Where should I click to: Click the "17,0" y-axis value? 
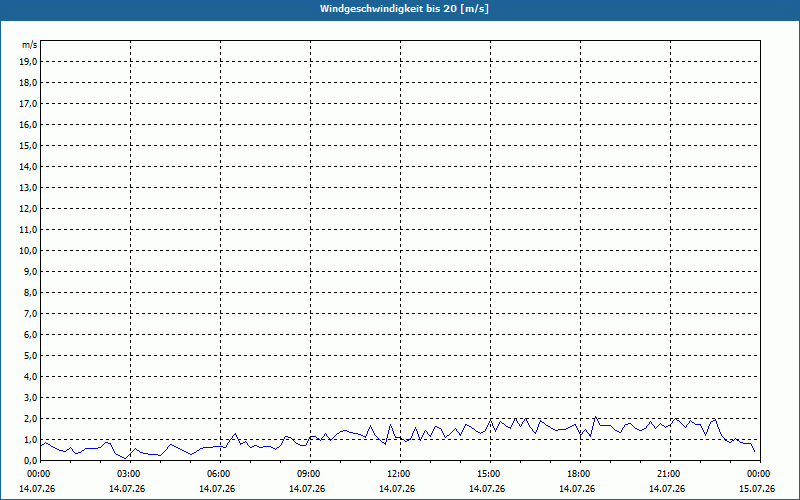[x=28, y=104]
